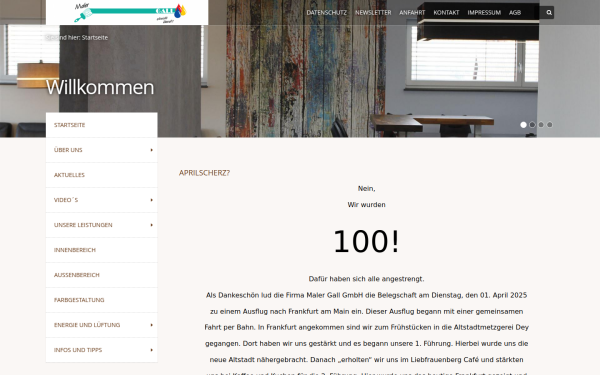Select the first slider dot
Image resolution: width=600 pixels, height=375 pixels.
[x=523, y=125]
